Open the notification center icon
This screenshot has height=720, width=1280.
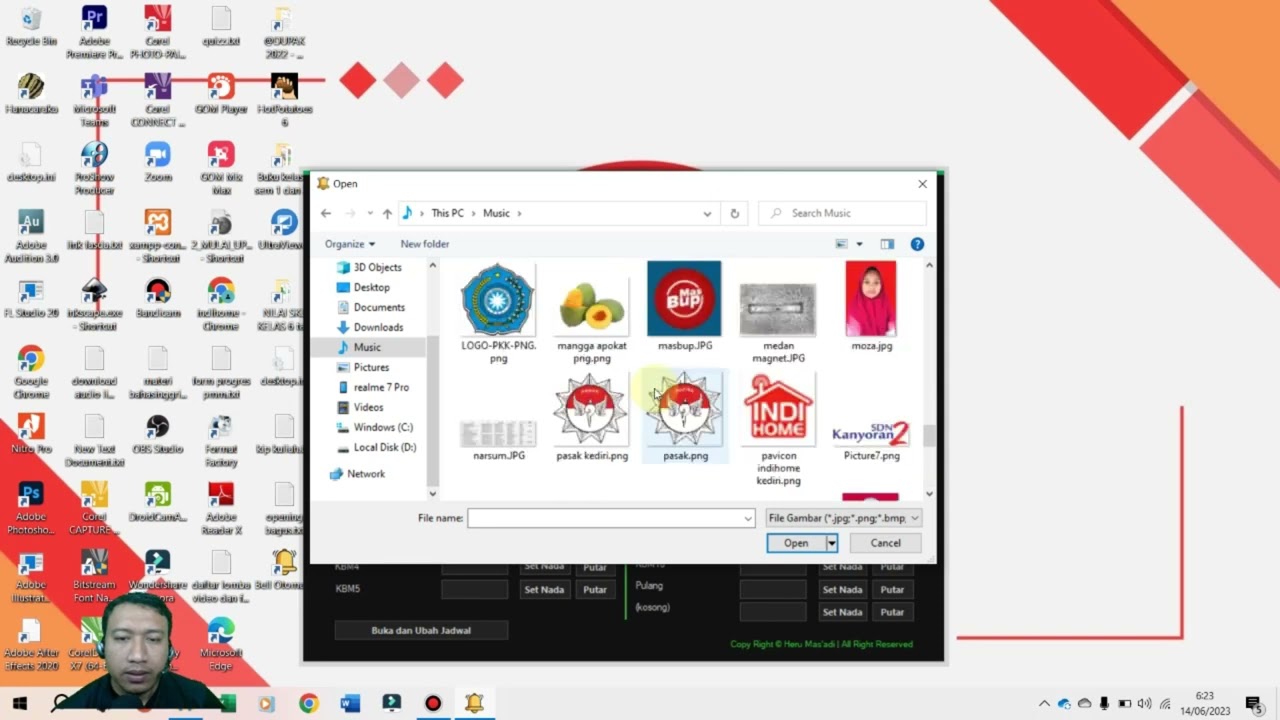pyautogui.click(x=1253, y=704)
